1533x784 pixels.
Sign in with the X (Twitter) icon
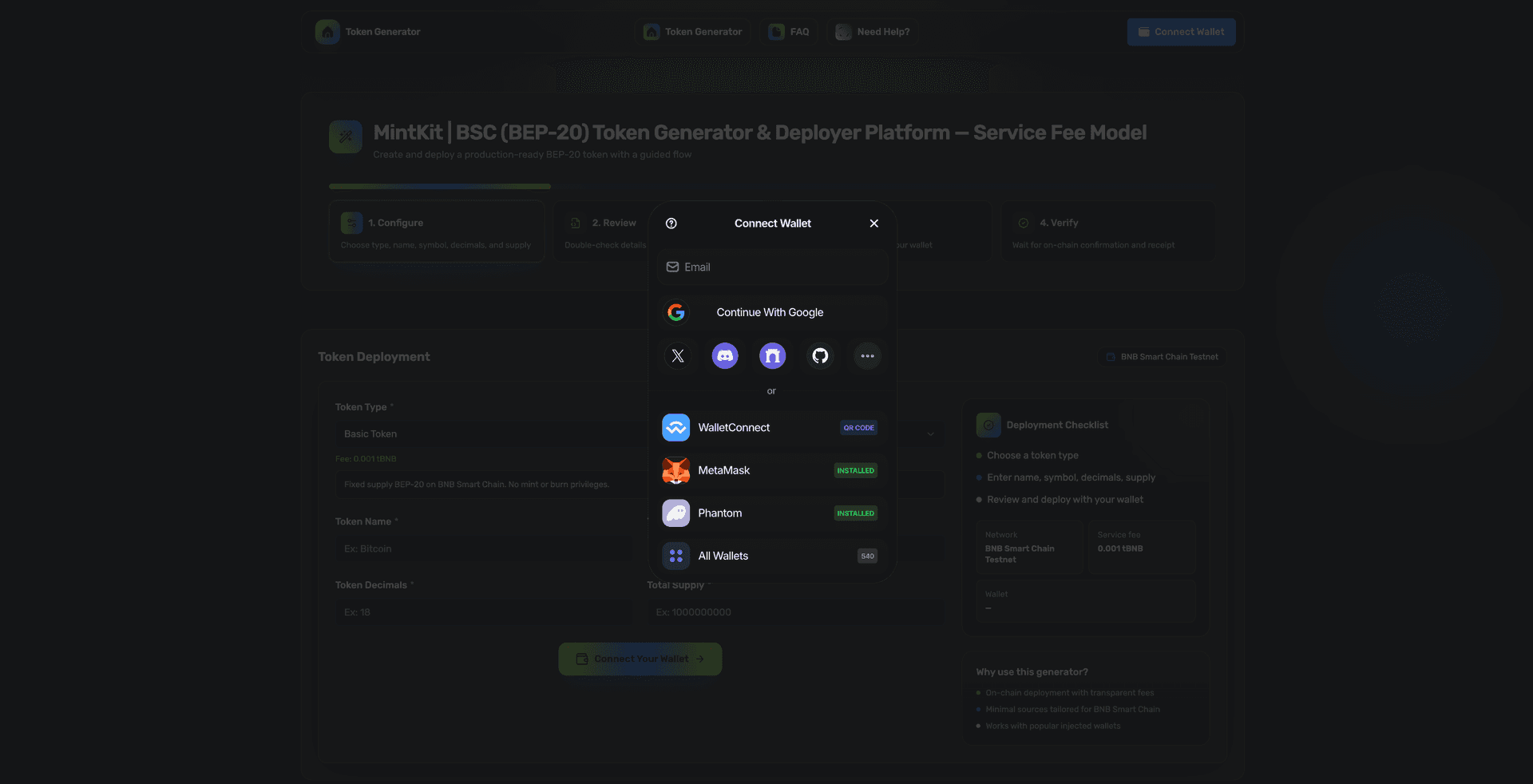[x=677, y=356]
